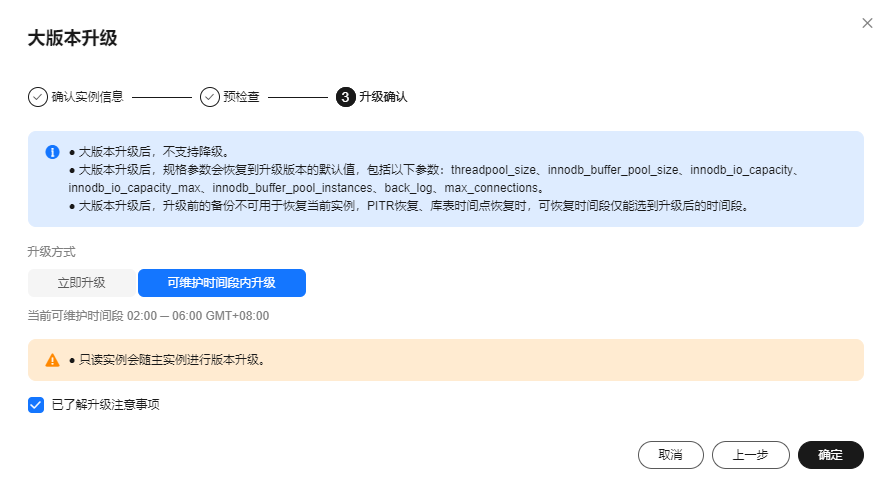The width and height of the screenshot is (885, 490).
Task: Select the 预检查 step label
Action: (x=241, y=97)
